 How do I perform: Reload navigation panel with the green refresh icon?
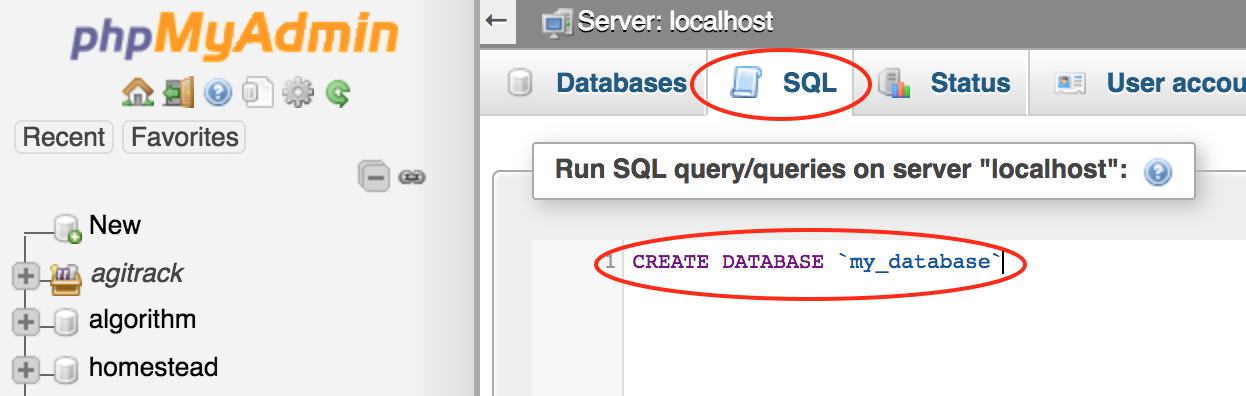click(339, 93)
